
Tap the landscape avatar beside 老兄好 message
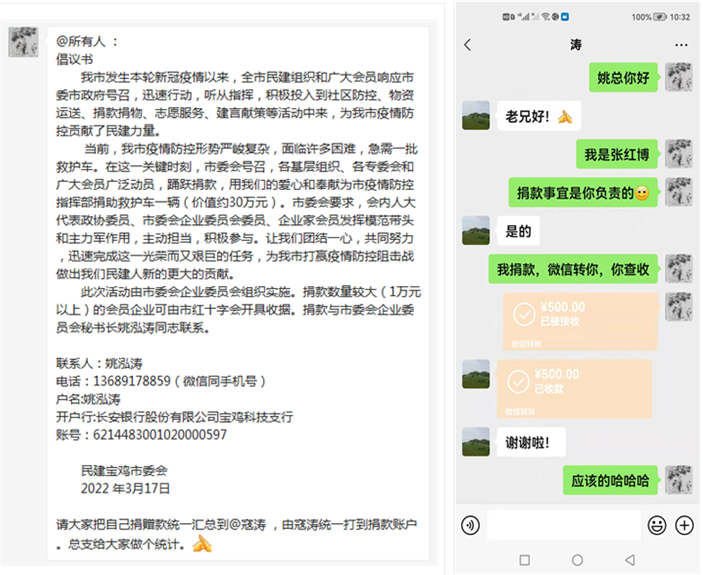(476, 115)
